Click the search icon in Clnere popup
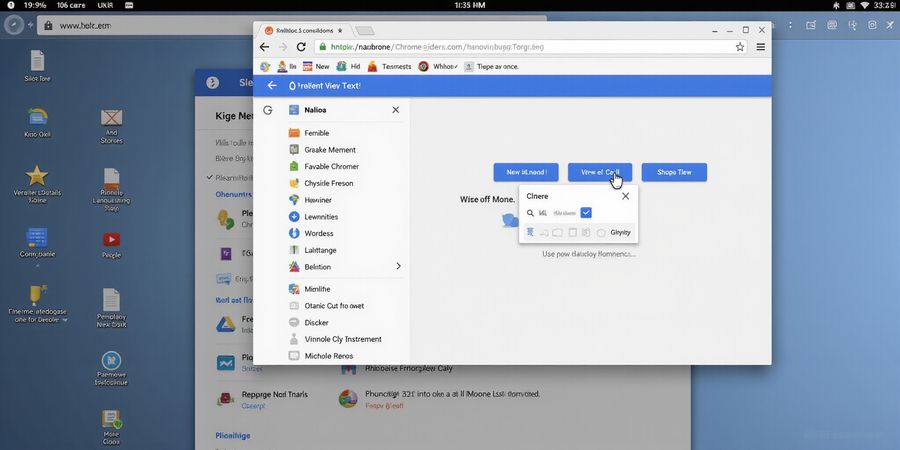Screen dimensions: 900x450 tap(530, 213)
